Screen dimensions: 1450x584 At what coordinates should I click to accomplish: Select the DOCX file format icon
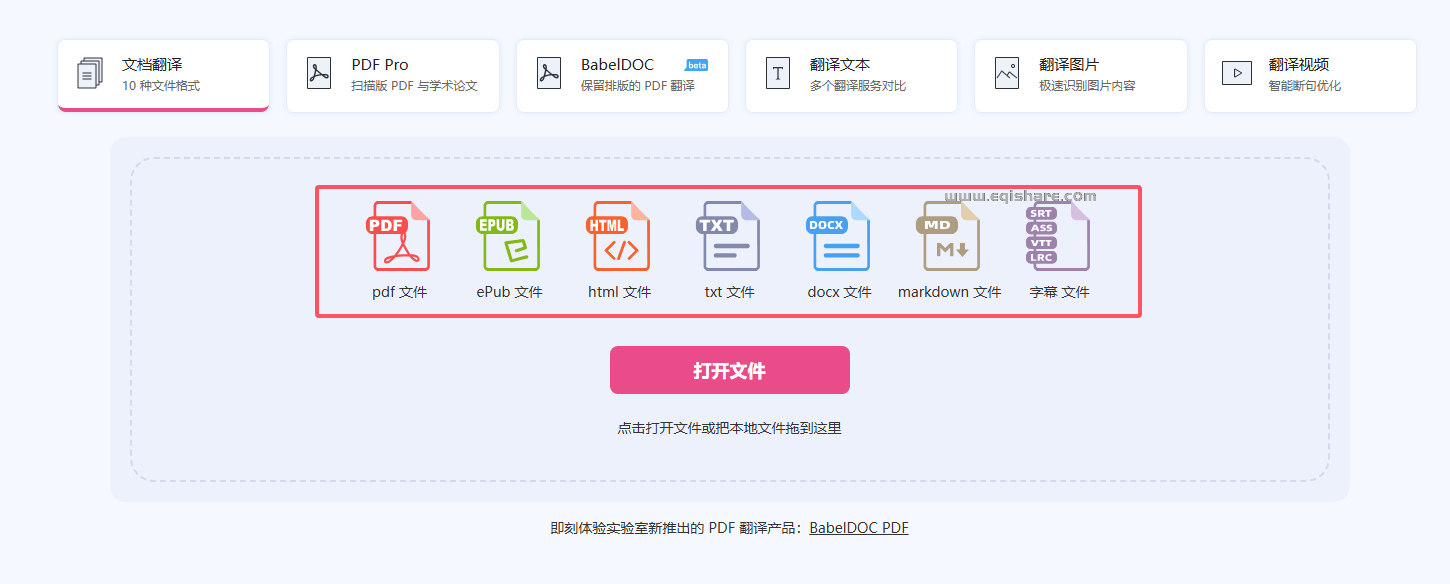pyautogui.click(x=838, y=236)
